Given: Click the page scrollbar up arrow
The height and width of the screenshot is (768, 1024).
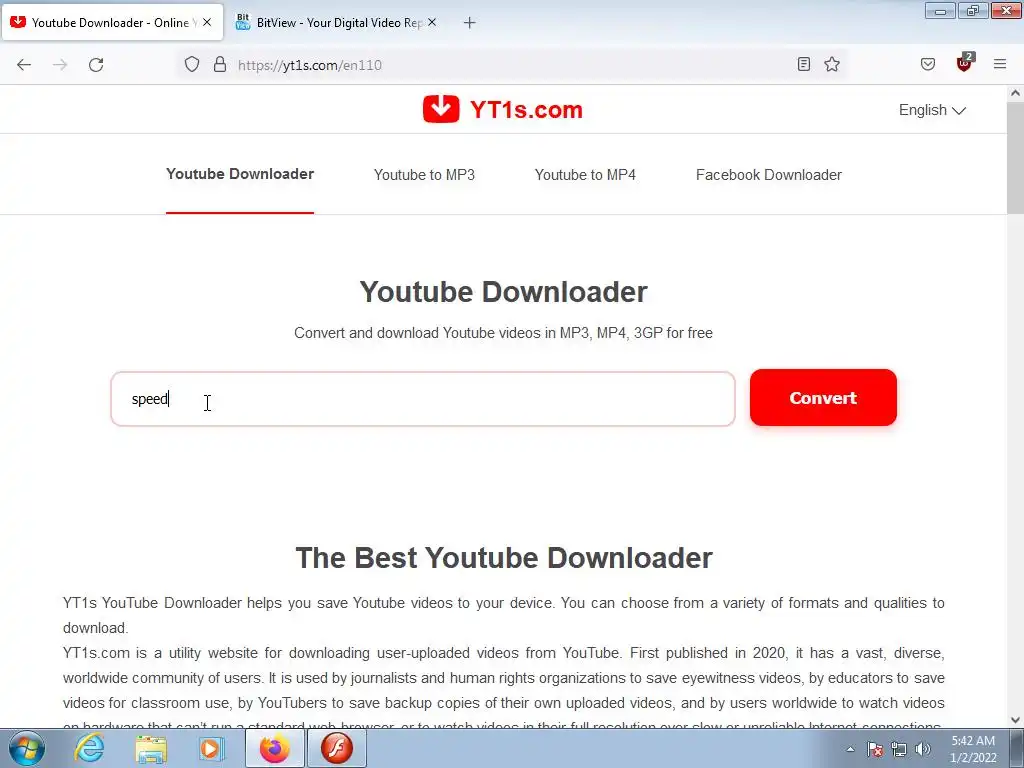Looking at the screenshot, I should (1015, 93).
